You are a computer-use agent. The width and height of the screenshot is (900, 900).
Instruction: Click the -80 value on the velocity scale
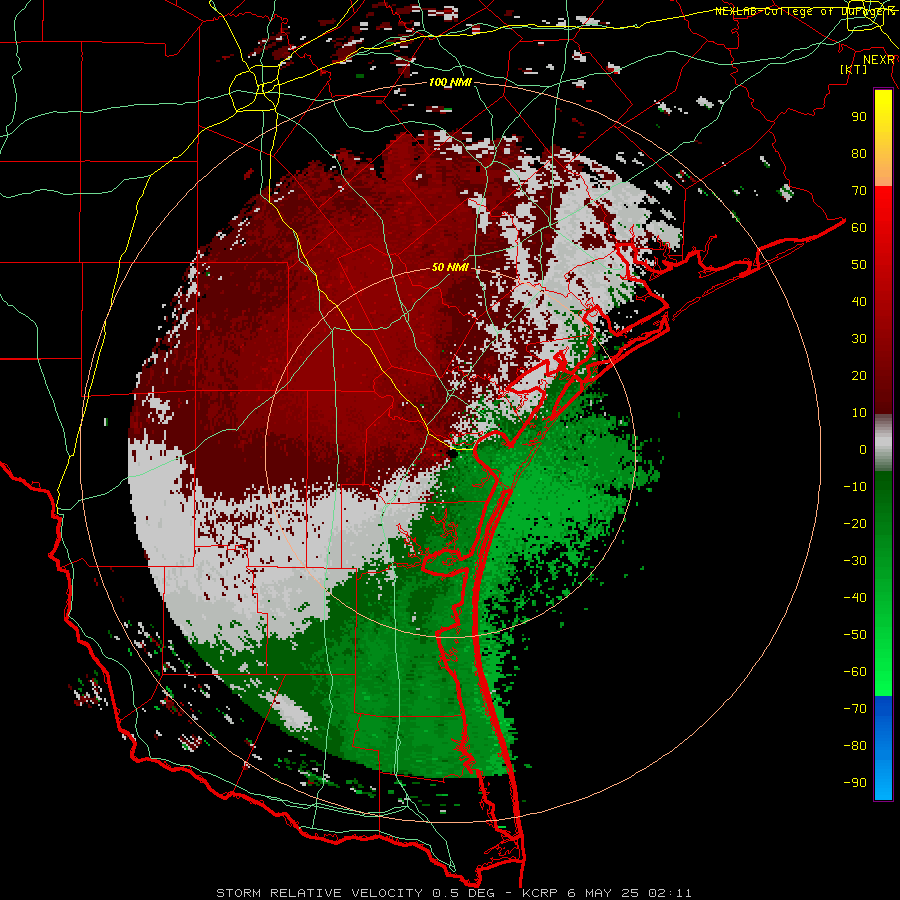click(x=855, y=746)
